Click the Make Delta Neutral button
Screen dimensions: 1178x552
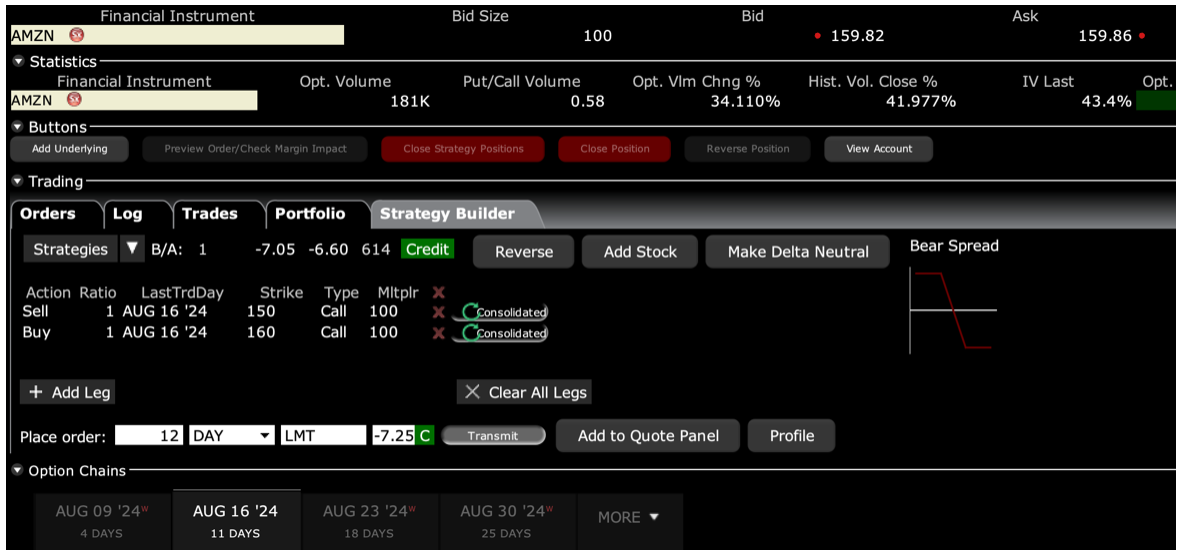[x=797, y=252]
